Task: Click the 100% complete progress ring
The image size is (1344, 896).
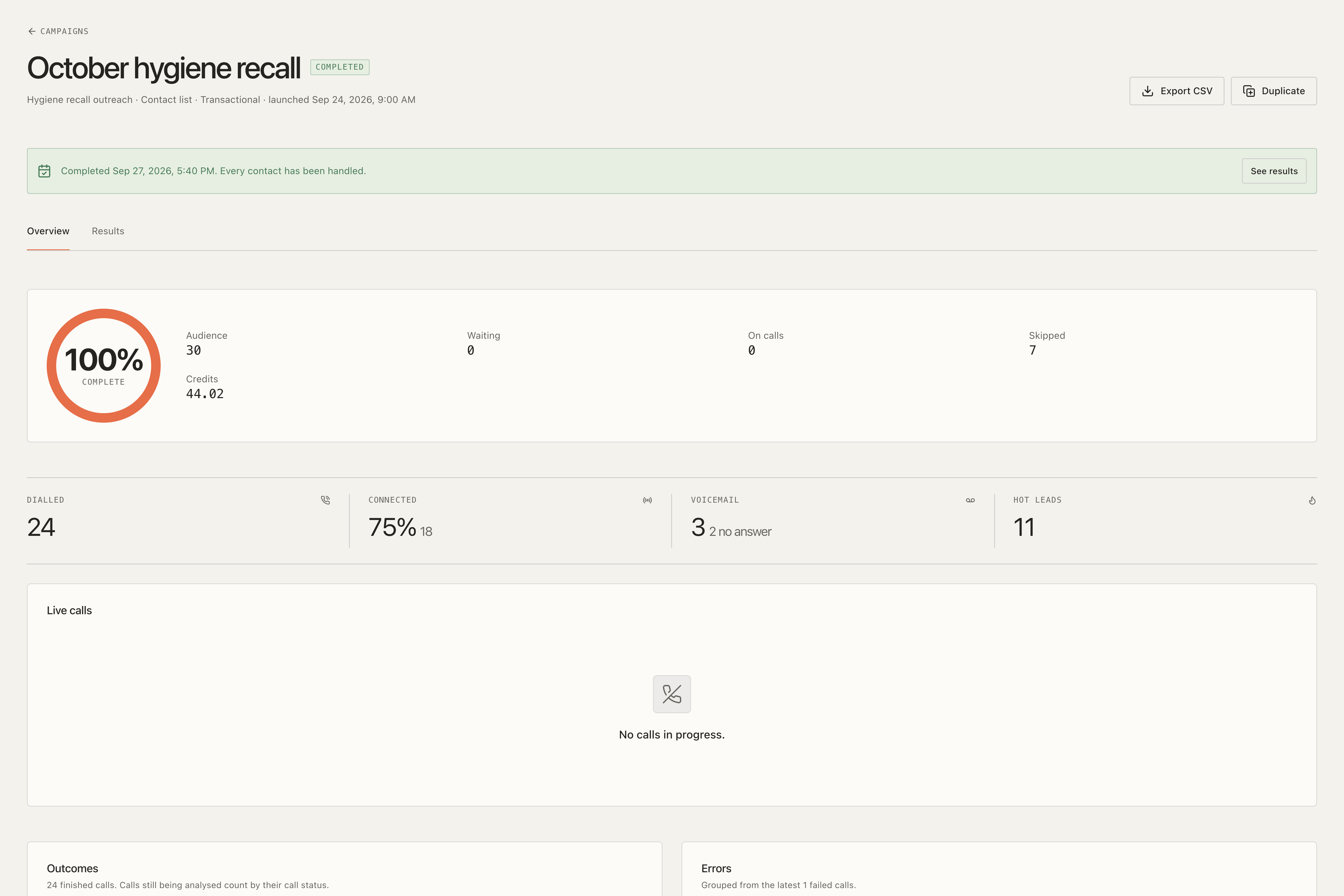Action: (103, 366)
